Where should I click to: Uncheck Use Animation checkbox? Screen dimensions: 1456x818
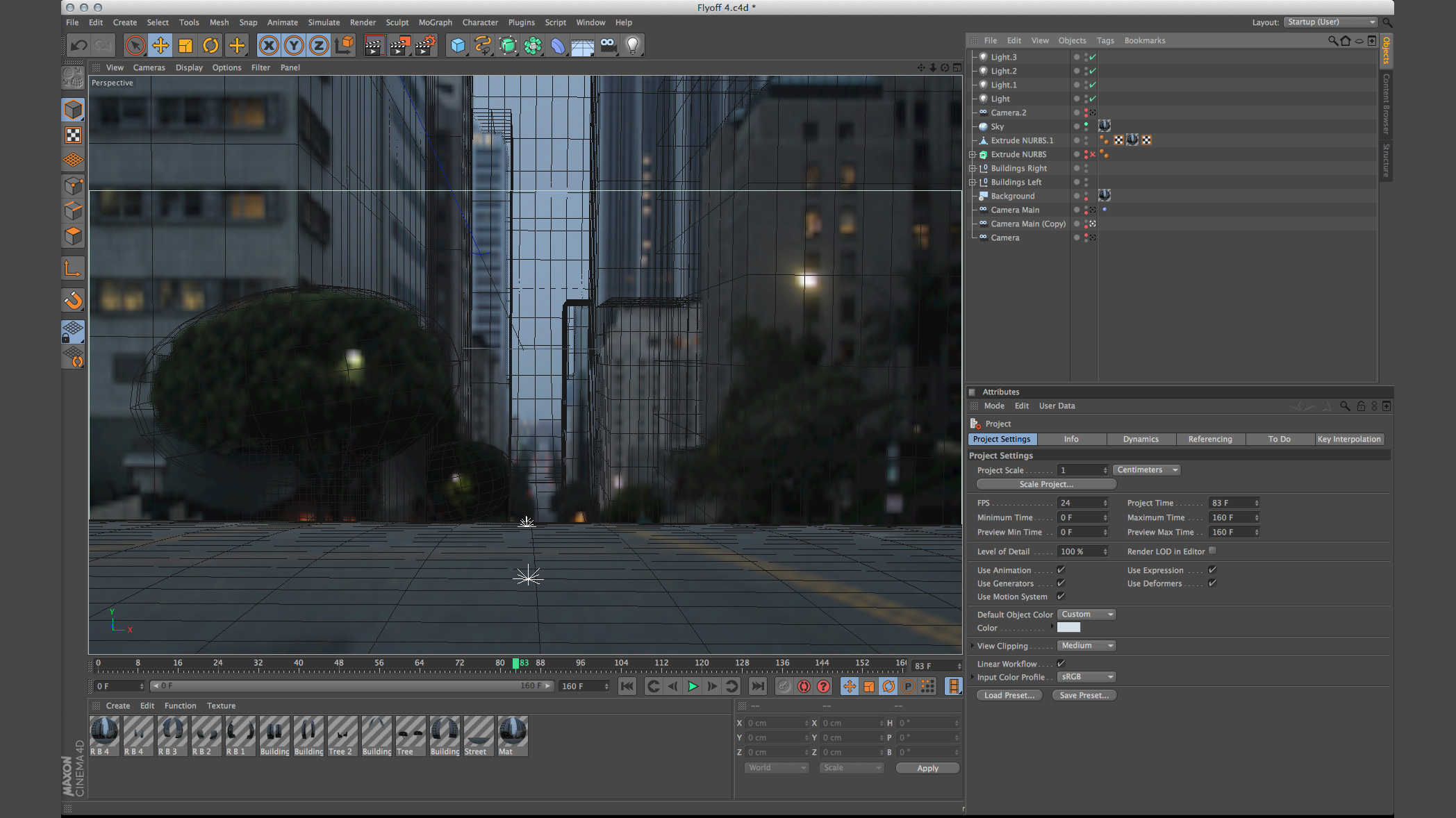pos(1061,569)
